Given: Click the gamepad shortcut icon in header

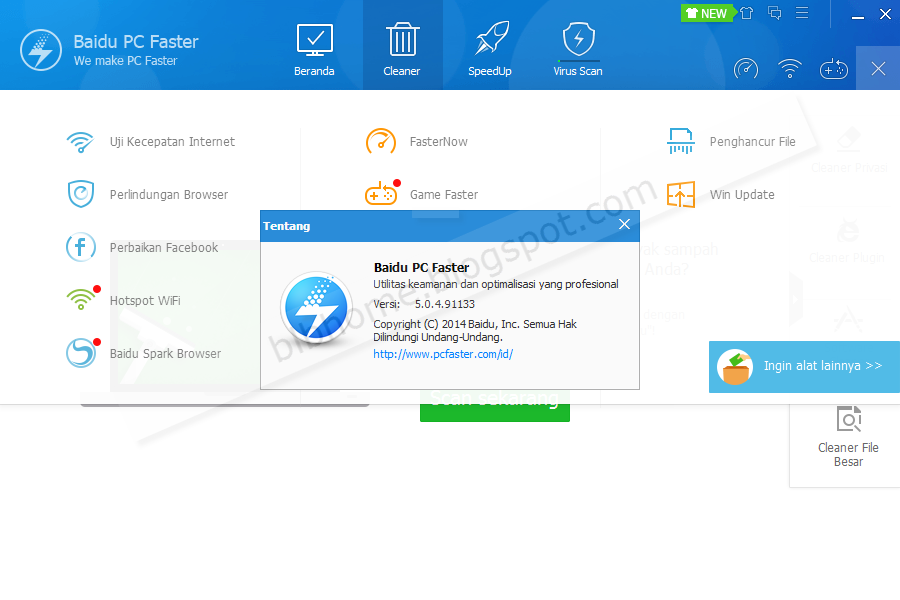Looking at the screenshot, I should tap(833, 69).
